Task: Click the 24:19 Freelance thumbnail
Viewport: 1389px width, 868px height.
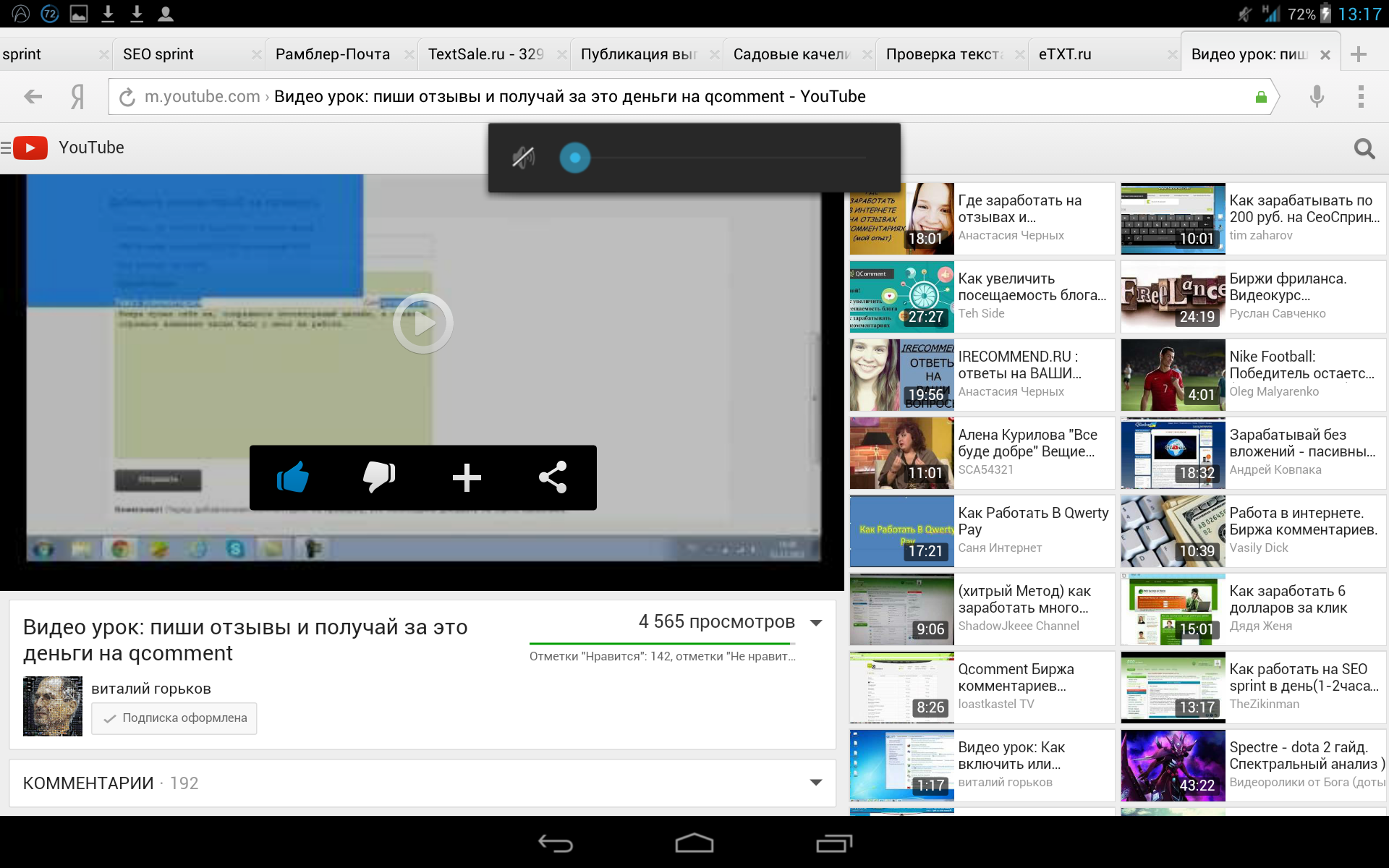Action: pos(1173,297)
